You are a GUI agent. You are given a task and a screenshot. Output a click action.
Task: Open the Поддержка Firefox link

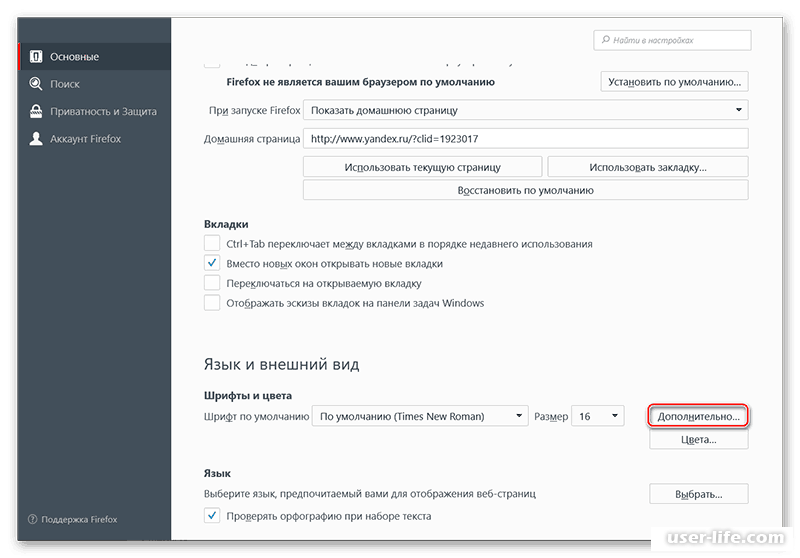pos(79,519)
